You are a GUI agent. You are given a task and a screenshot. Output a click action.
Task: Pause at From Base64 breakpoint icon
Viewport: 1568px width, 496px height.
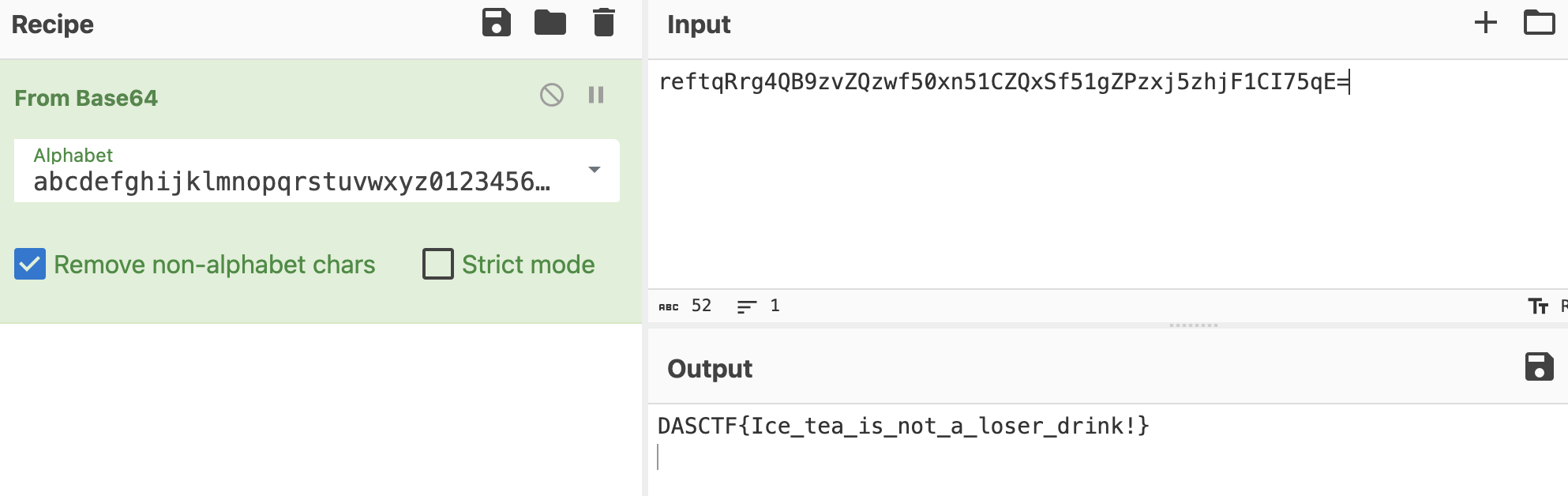pyautogui.click(x=596, y=96)
